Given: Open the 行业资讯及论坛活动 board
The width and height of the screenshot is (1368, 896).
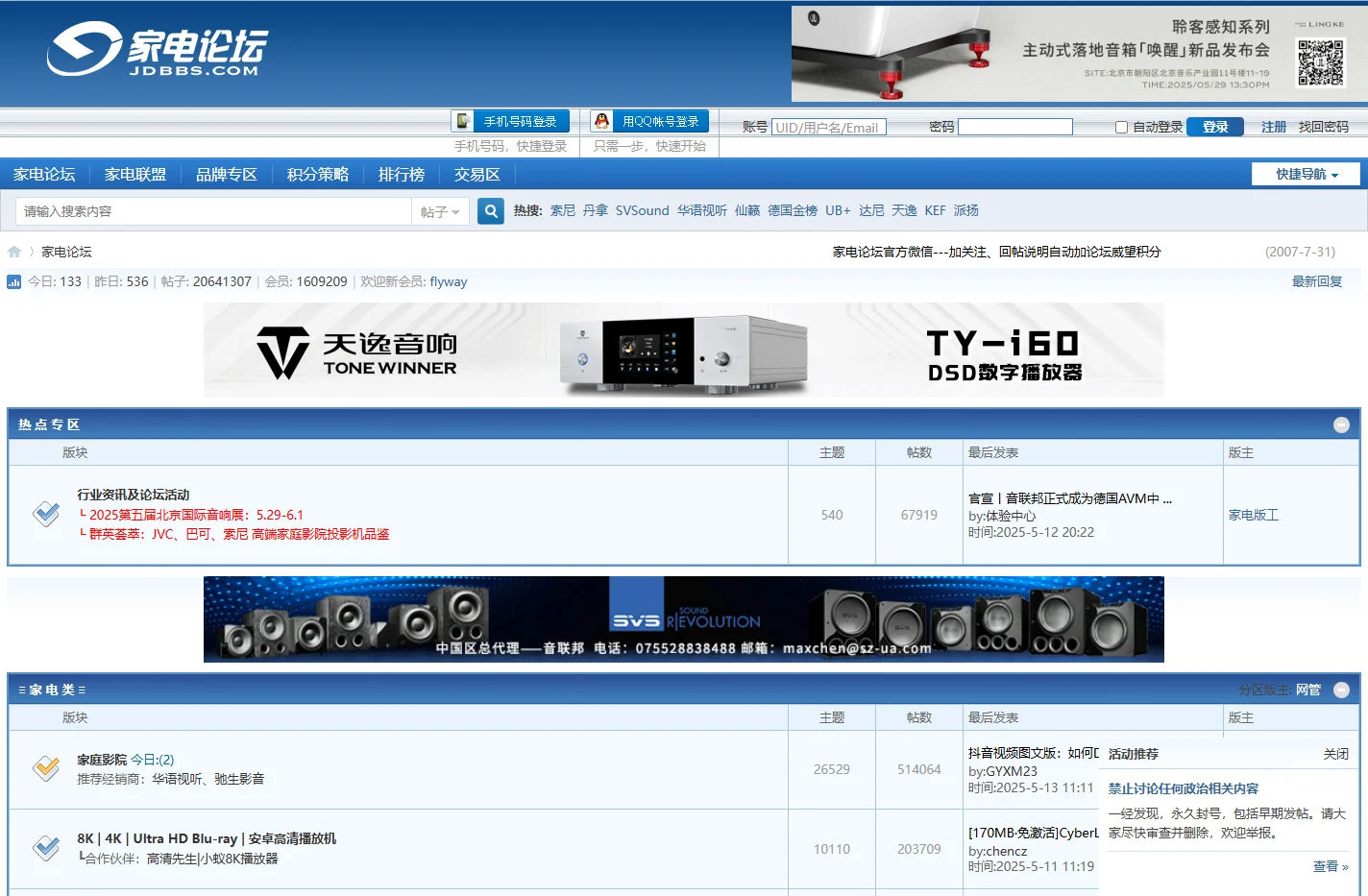Looking at the screenshot, I should (134, 495).
